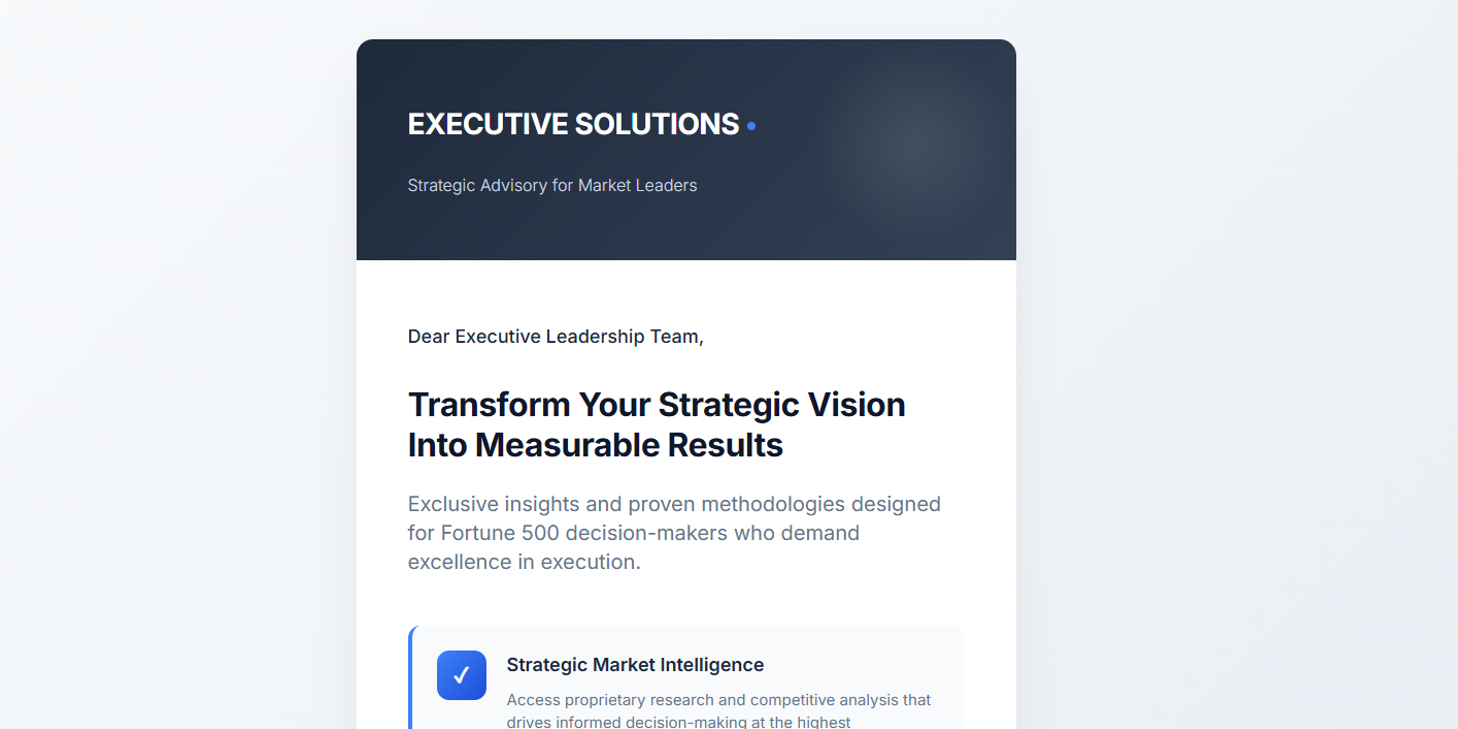Click the excellence in execution text

[523, 562]
